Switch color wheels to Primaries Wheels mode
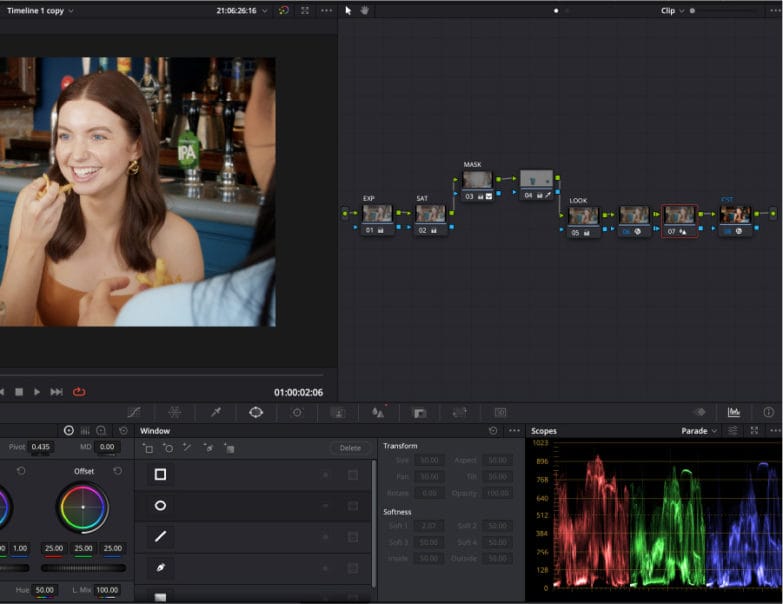This screenshot has width=783, height=604. tap(69, 430)
